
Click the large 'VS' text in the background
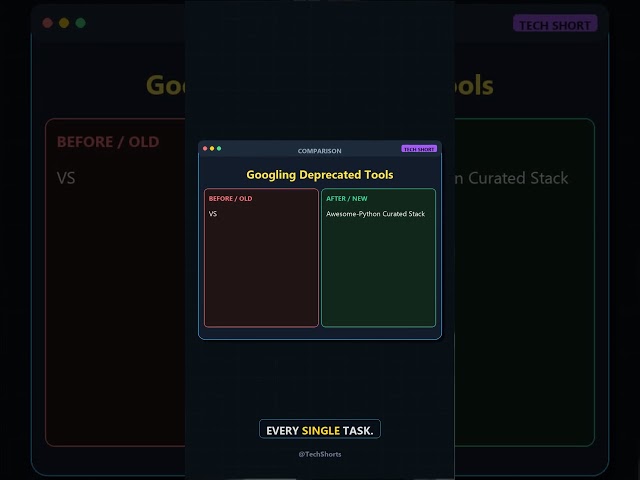click(x=66, y=178)
